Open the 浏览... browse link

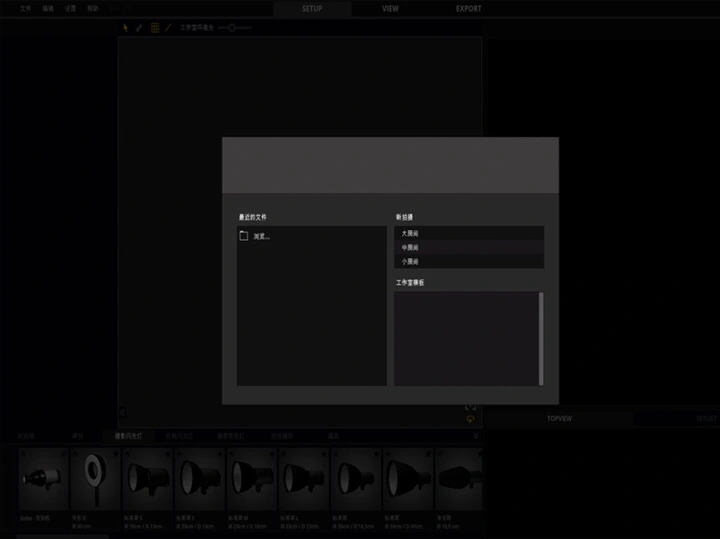261,237
